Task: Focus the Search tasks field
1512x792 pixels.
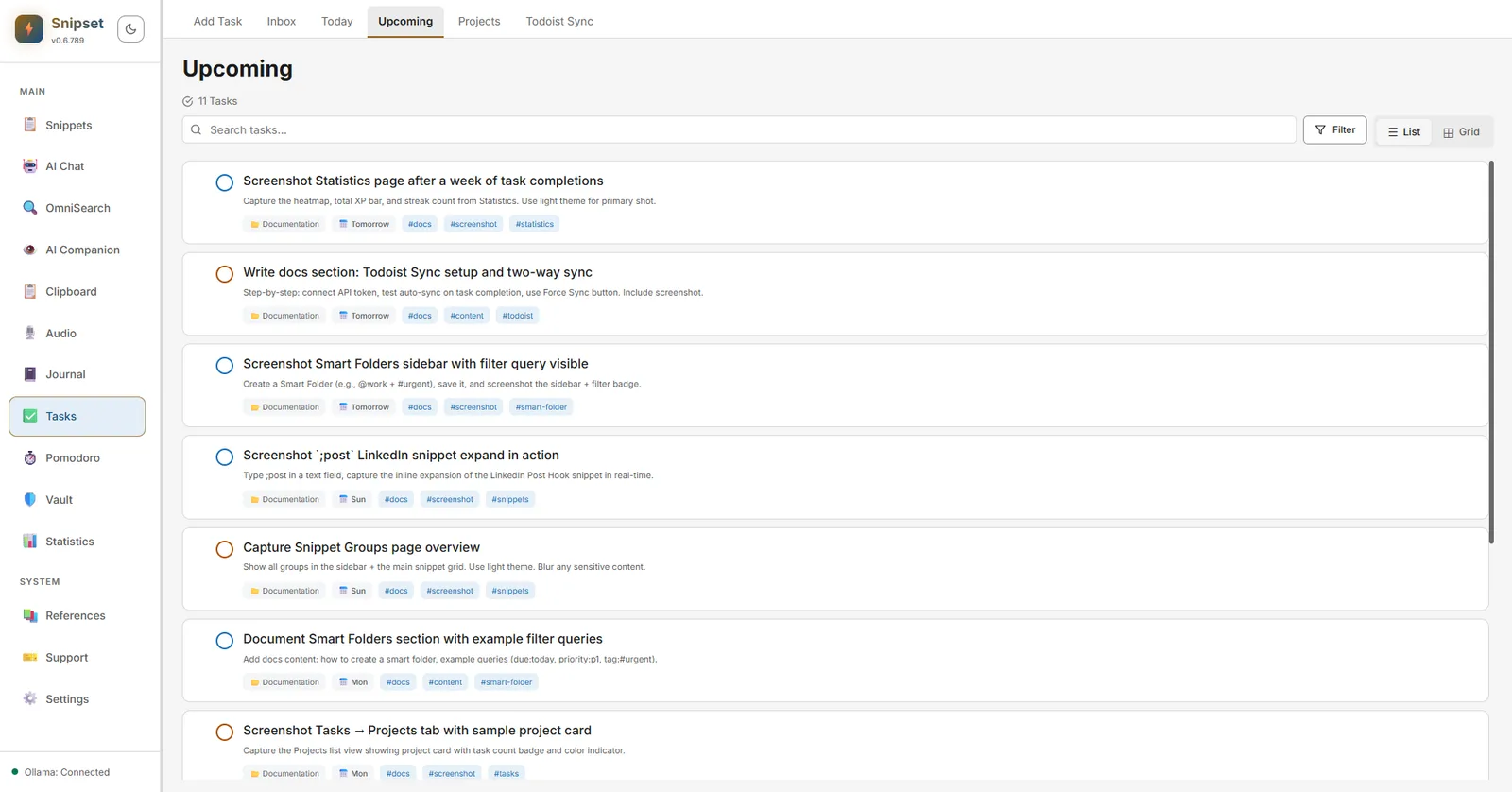Action: click(739, 129)
